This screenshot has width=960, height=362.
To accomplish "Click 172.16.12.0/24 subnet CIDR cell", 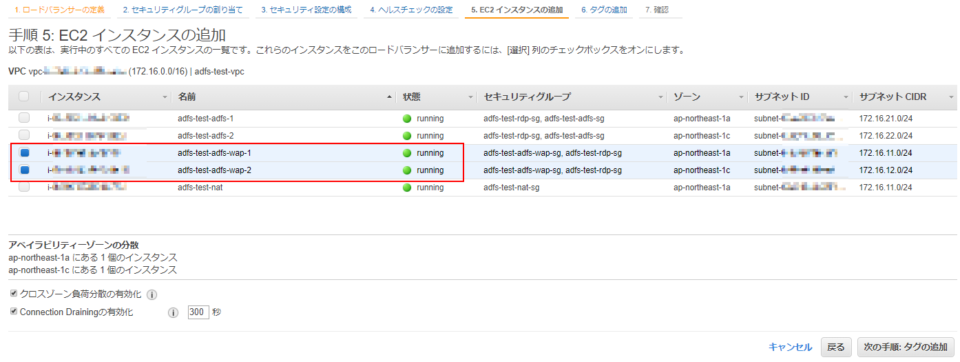I will click(887, 170).
